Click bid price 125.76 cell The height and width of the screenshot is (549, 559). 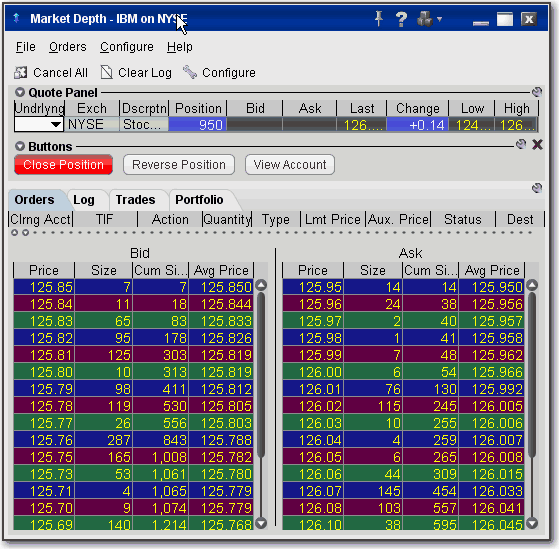44,440
